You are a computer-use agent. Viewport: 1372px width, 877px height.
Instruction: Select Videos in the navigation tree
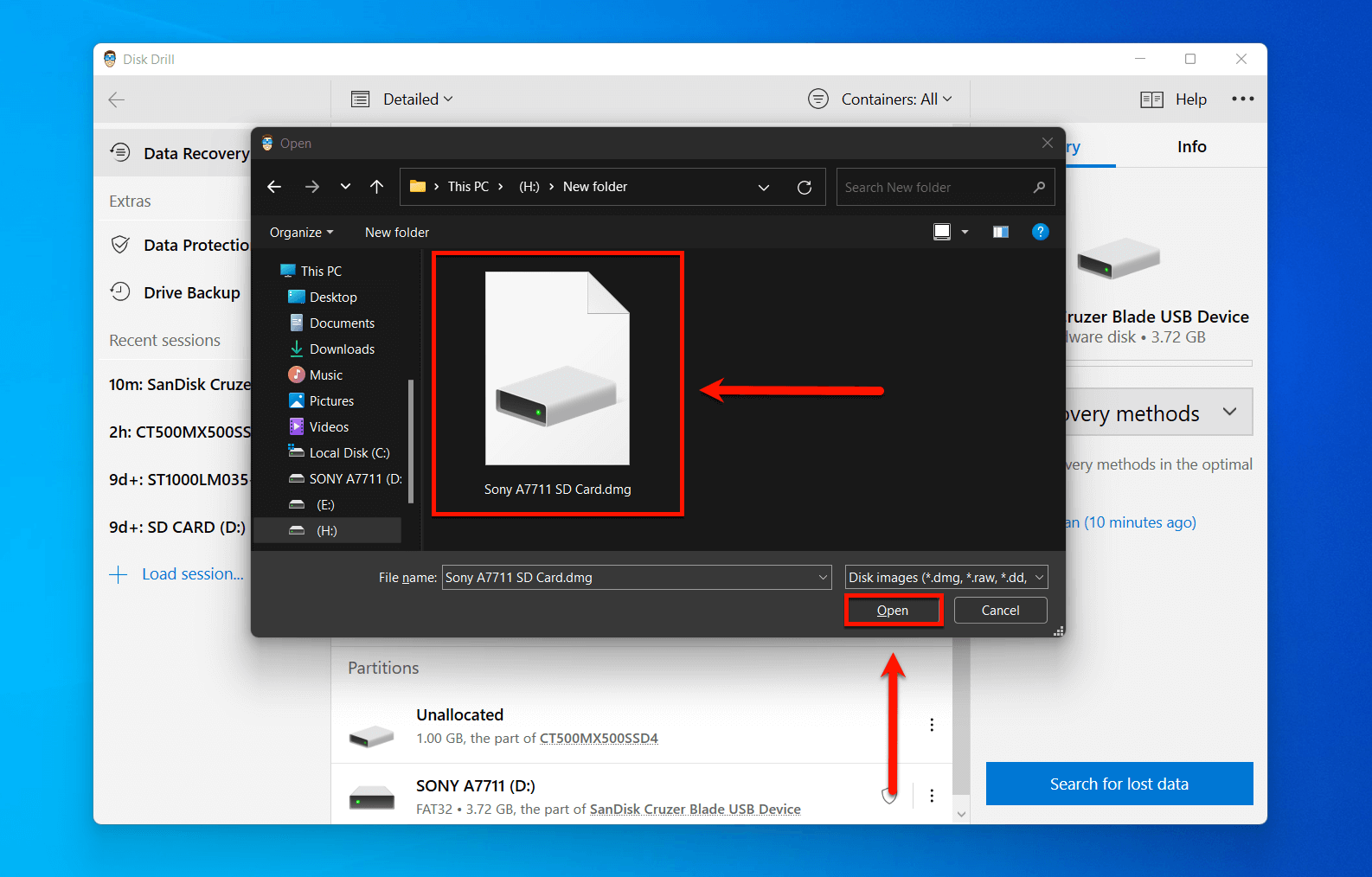coord(318,426)
